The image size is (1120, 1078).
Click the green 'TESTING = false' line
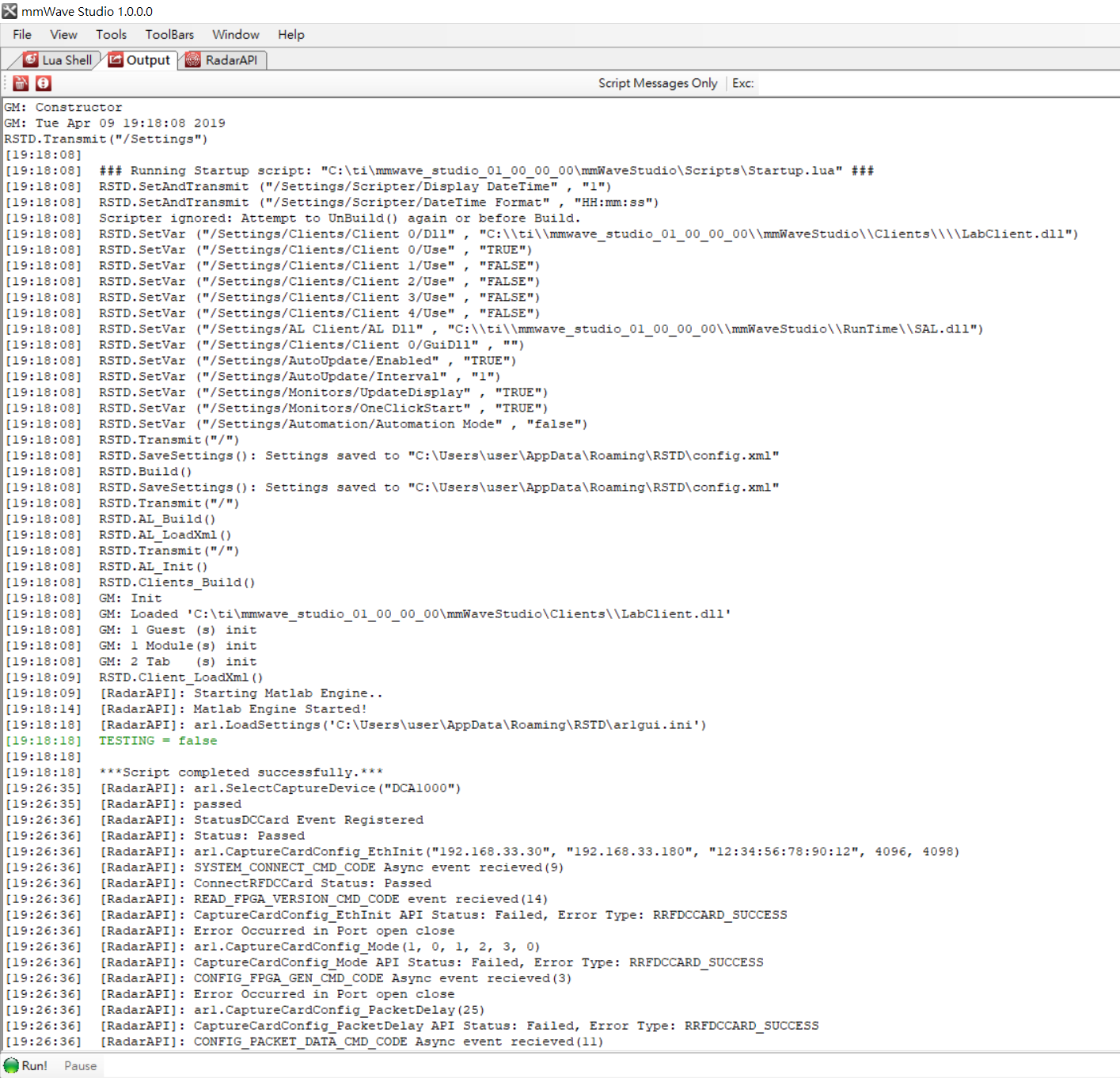pyautogui.click(x=111, y=740)
